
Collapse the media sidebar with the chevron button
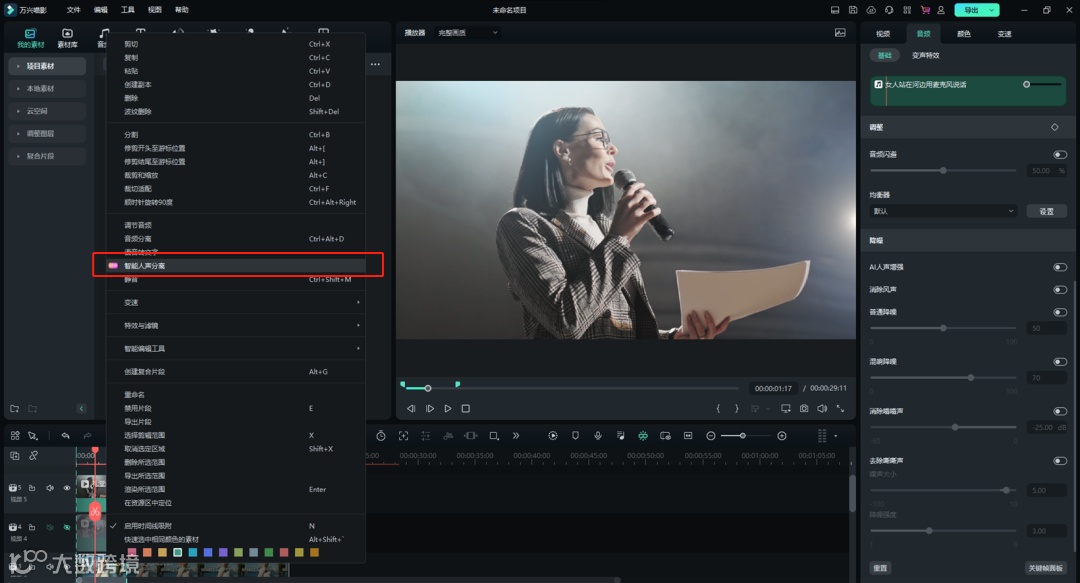(x=81, y=409)
